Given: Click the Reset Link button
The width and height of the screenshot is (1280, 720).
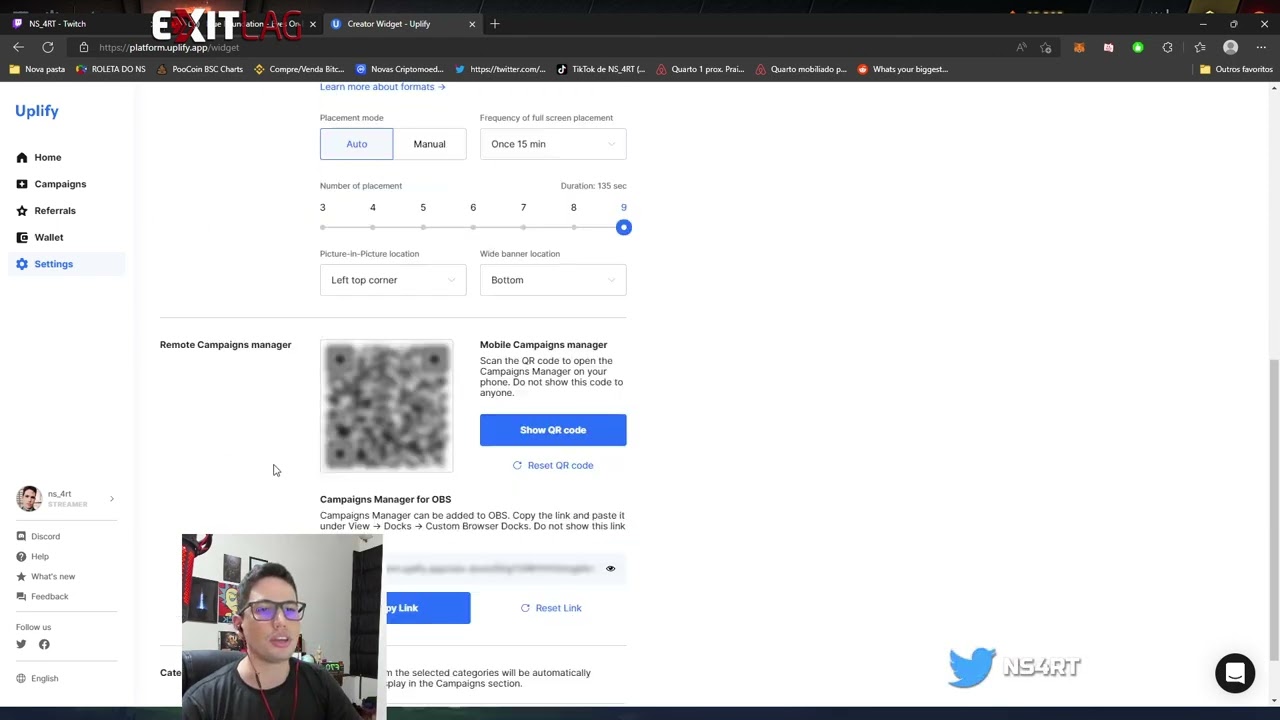Looking at the screenshot, I should coord(551,608).
